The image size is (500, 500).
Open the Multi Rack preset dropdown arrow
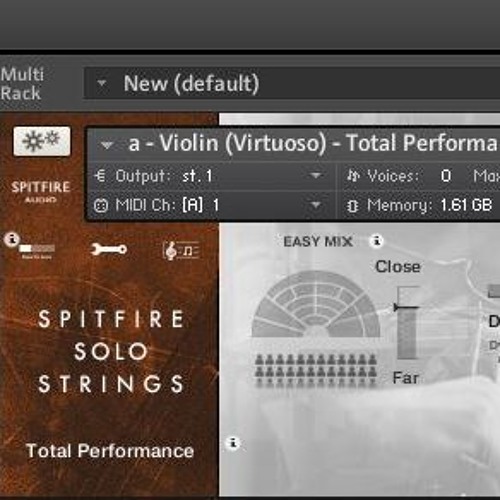tap(102, 82)
